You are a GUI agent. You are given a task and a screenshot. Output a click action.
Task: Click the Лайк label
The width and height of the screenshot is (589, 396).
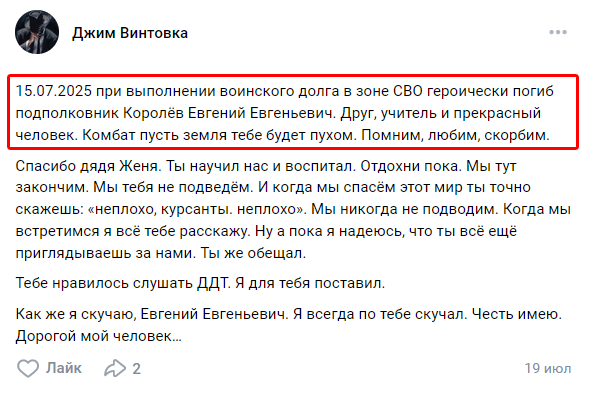(x=64, y=368)
